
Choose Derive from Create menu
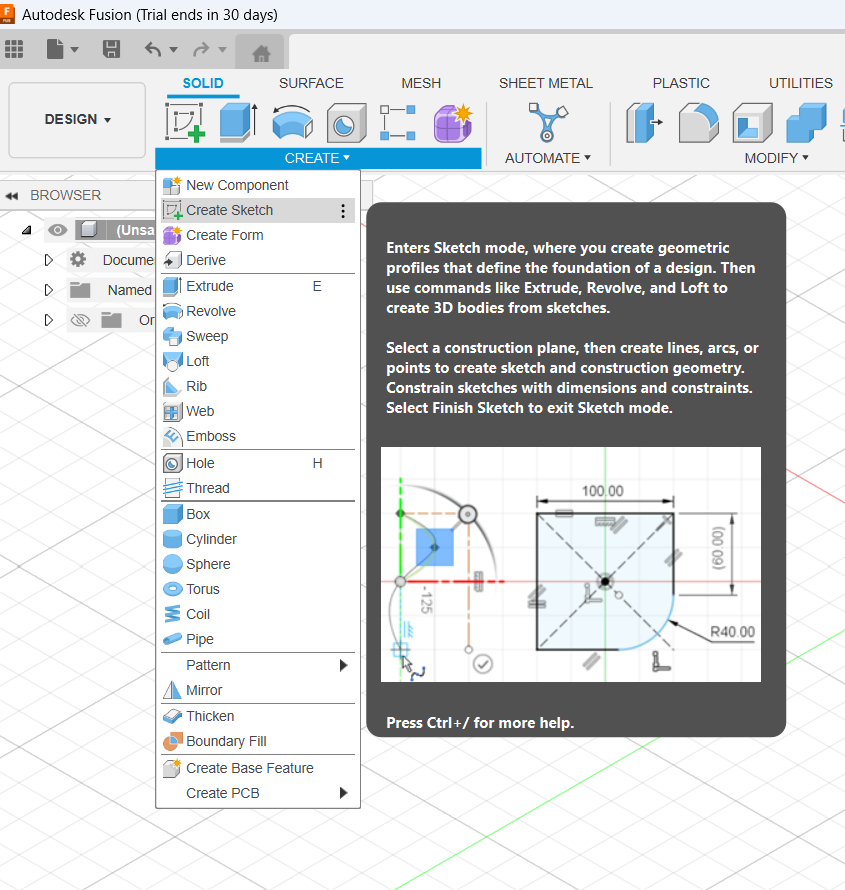pos(258,260)
